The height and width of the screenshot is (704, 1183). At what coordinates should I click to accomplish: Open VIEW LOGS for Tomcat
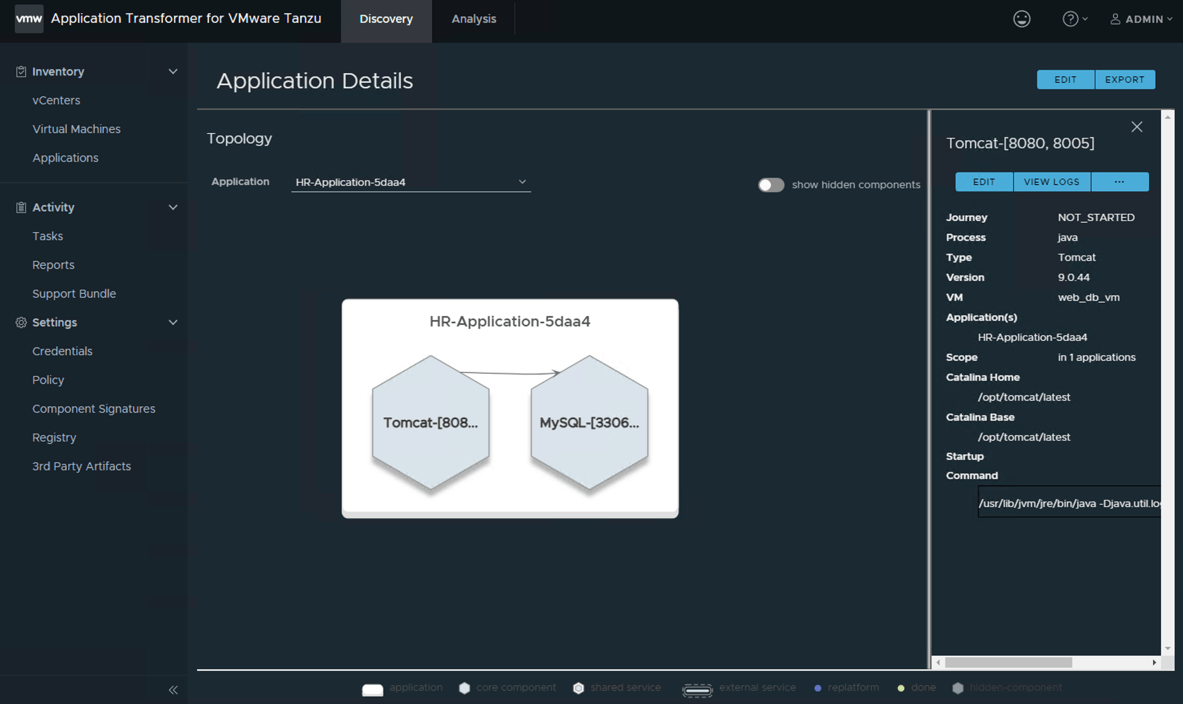coord(1051,181)
